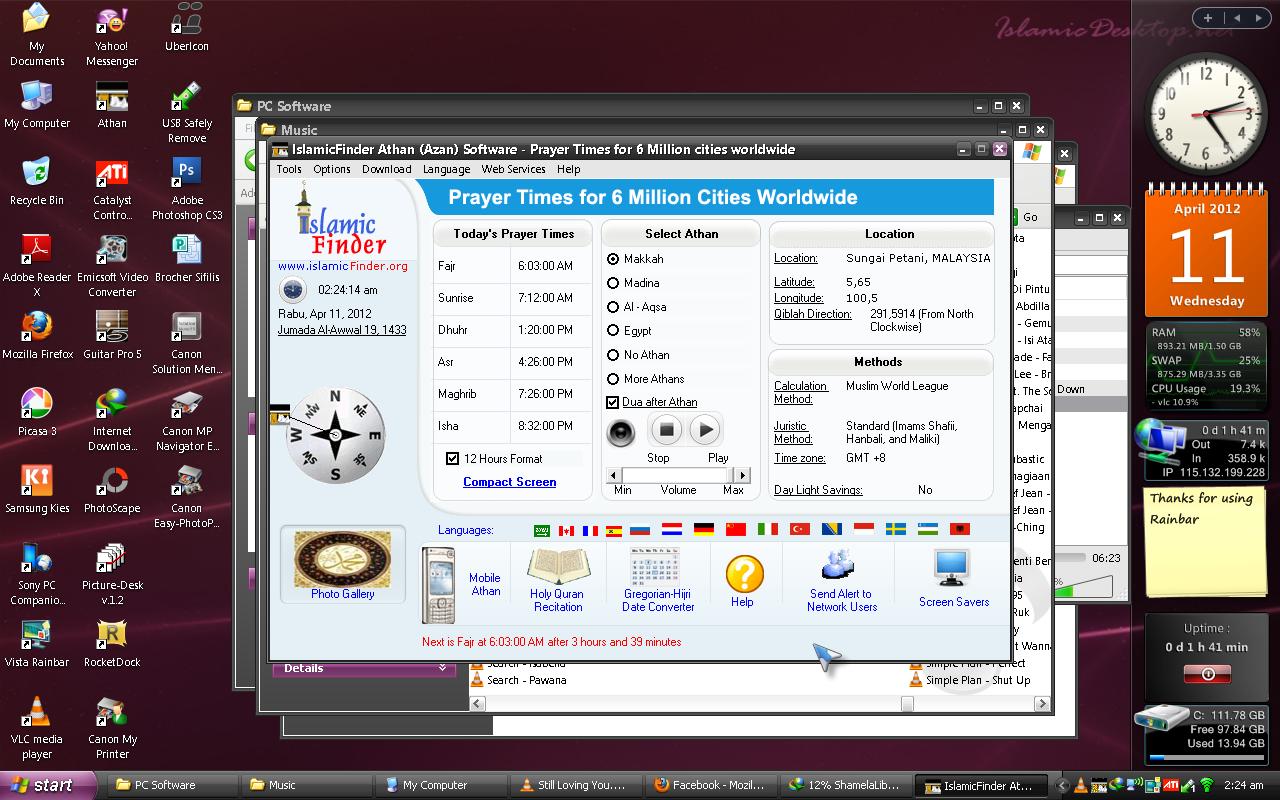Click the Music window horizontal scrollbar
This screenshot has width=1280, height=800.
click(760, 704)
